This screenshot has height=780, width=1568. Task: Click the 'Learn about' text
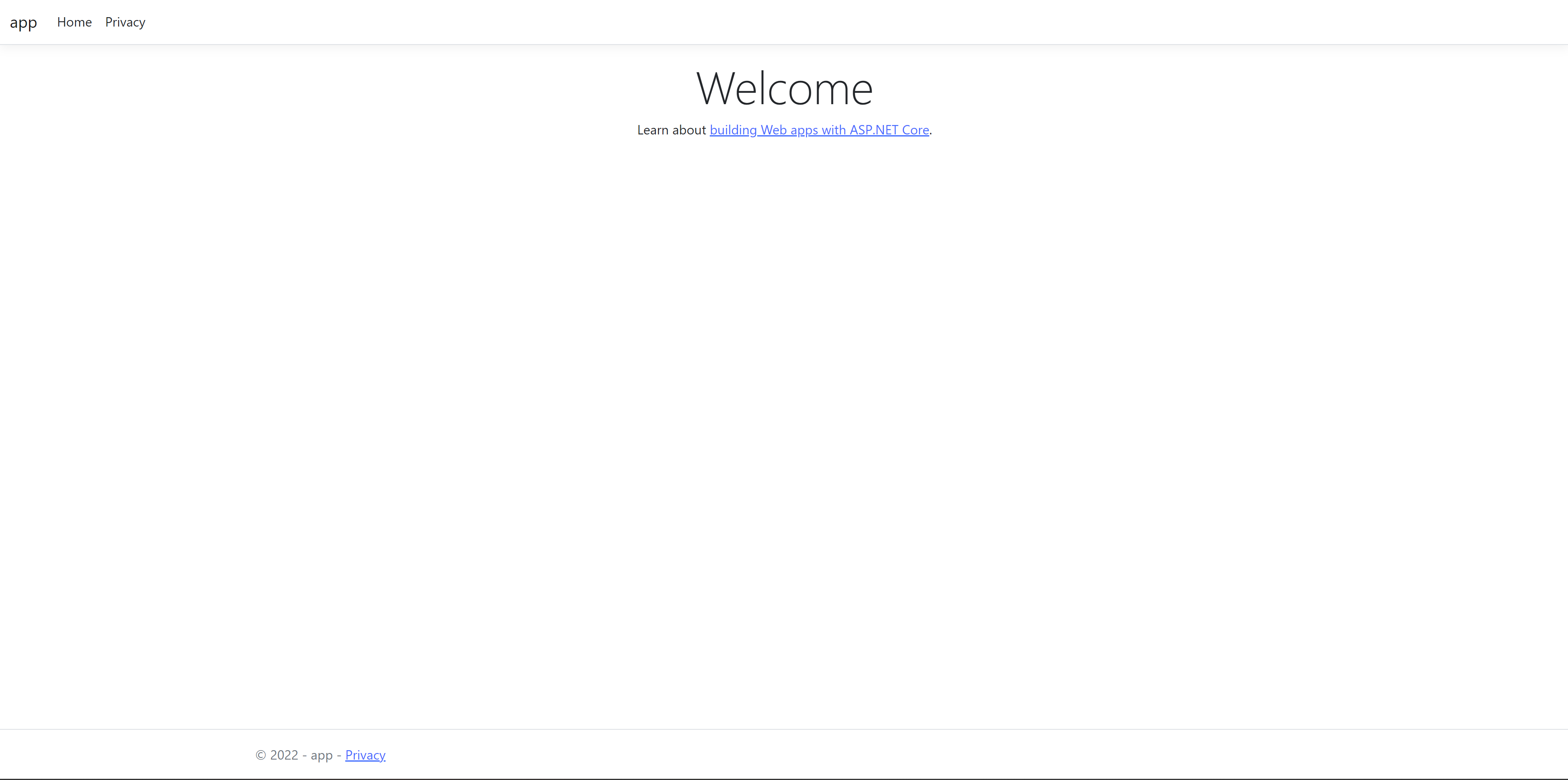click(671, 130)
